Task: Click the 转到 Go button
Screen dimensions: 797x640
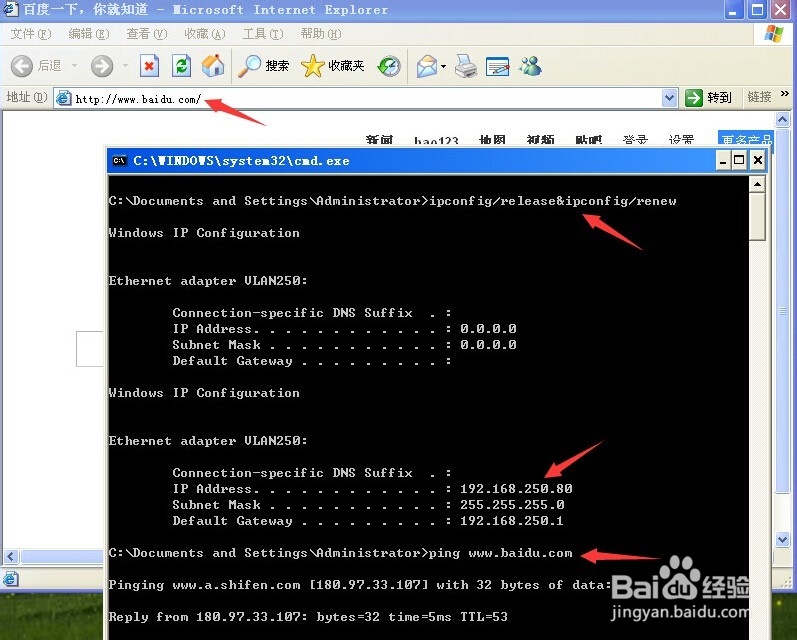Action: point(709,98)
